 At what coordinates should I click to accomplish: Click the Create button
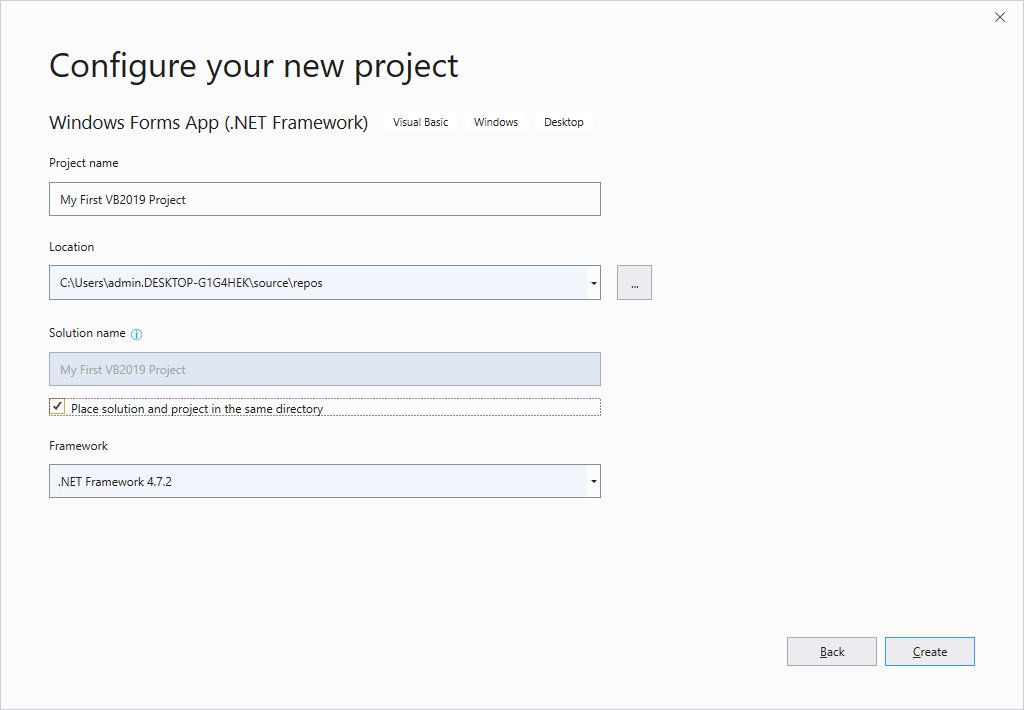930,651
